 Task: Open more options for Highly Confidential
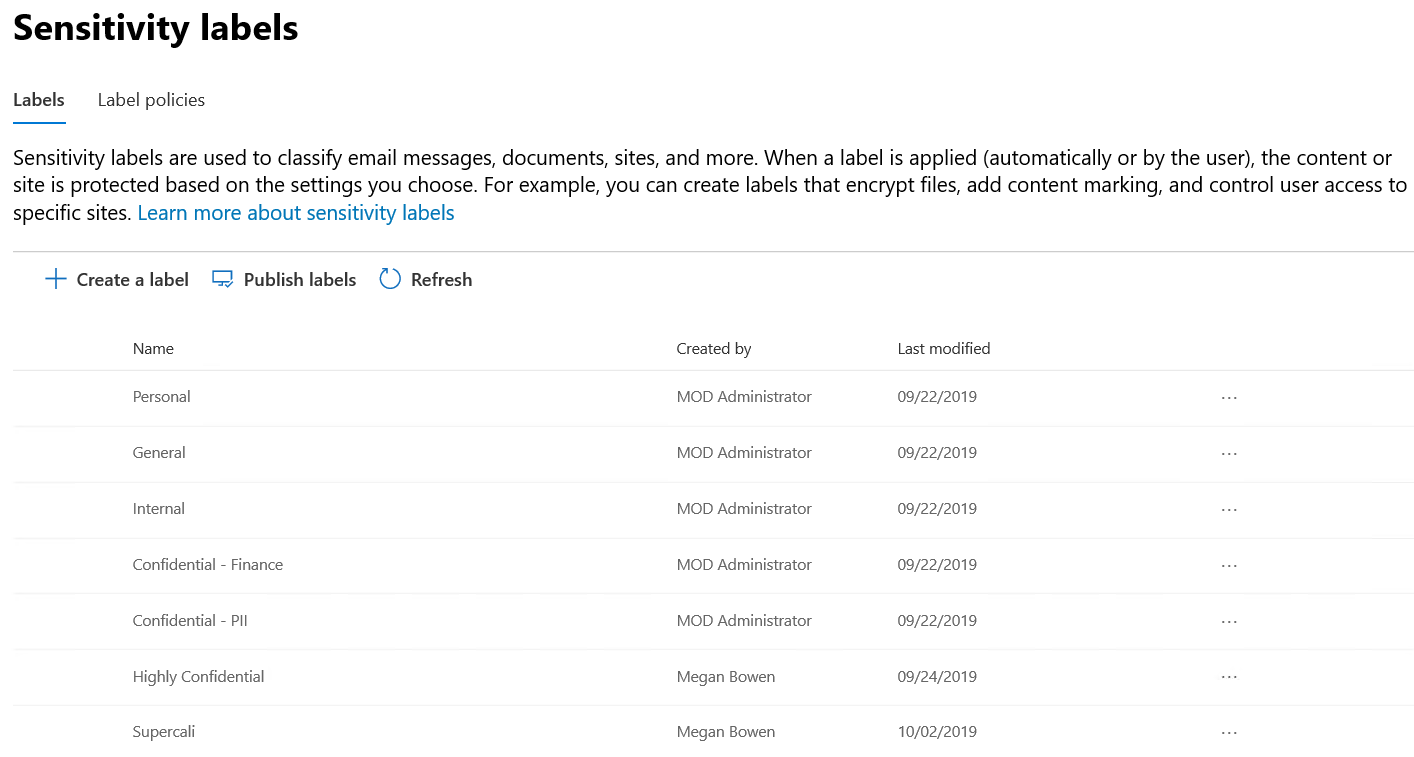(1229, 677)
